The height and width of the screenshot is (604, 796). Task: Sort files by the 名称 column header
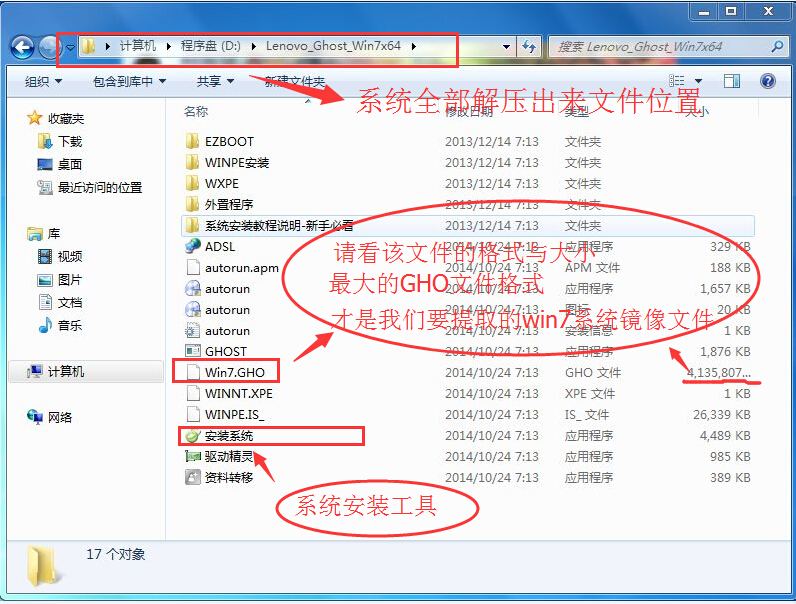pos(197,112)
